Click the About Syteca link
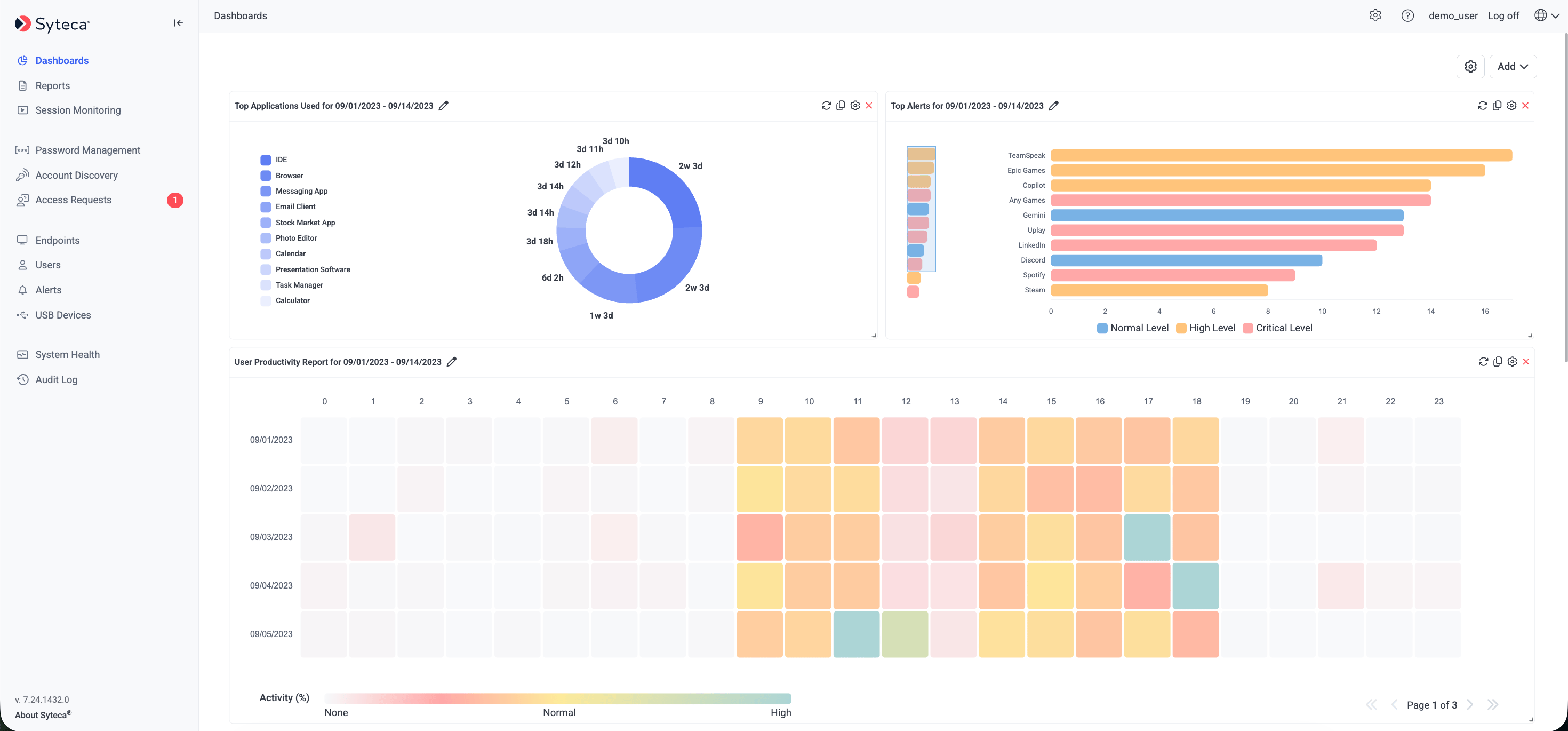The image size is (1568, 731). 43,714
